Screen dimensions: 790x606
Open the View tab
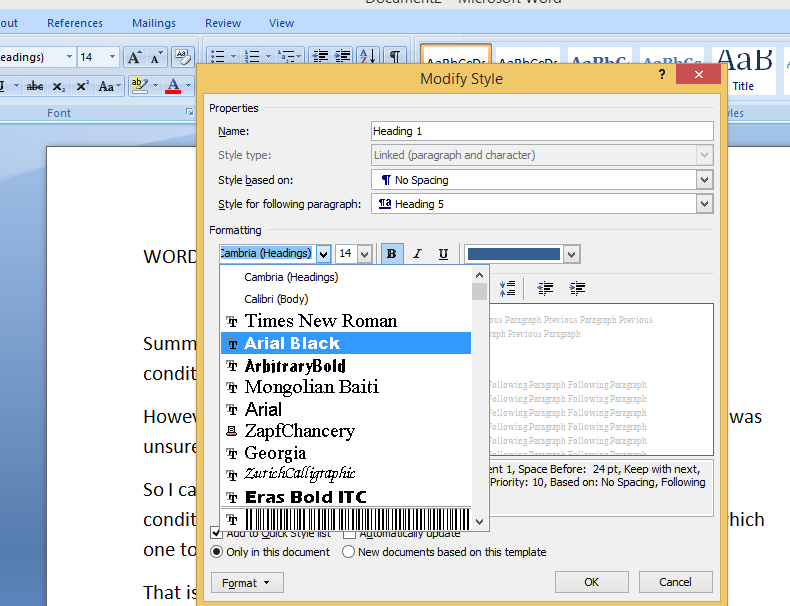281,23
